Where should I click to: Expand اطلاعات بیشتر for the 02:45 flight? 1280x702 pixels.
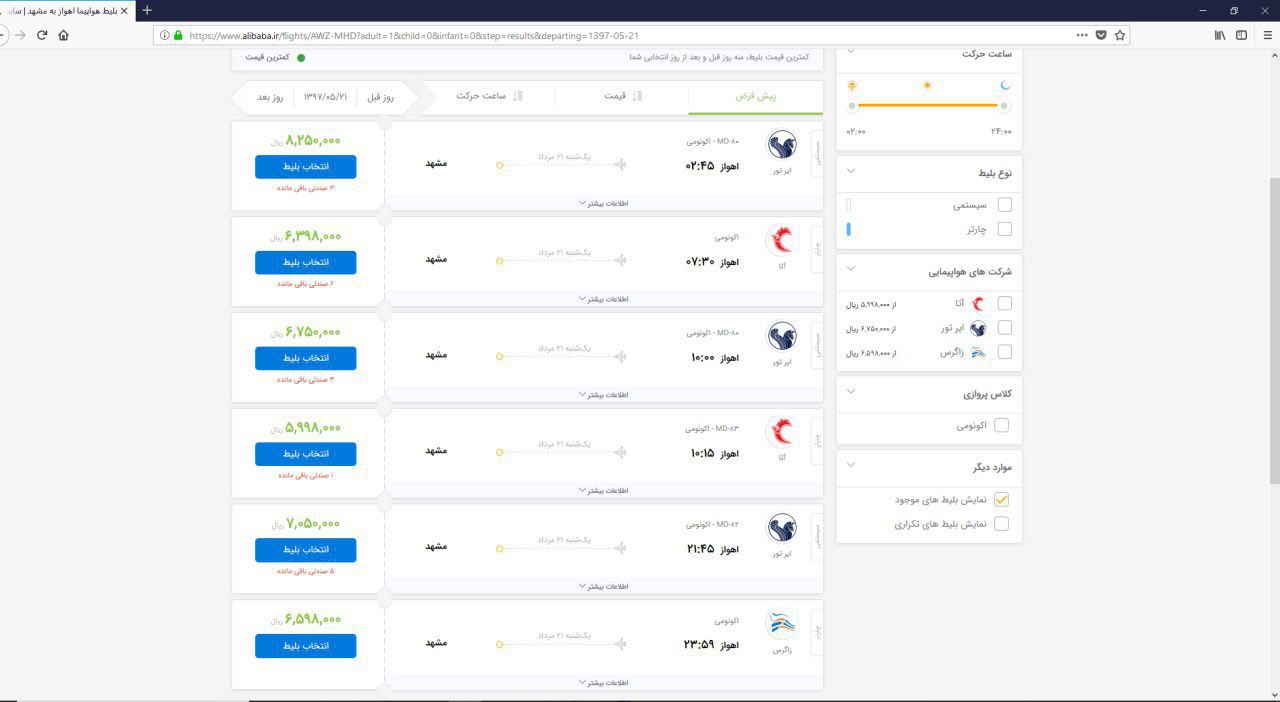tap(603, 203)
